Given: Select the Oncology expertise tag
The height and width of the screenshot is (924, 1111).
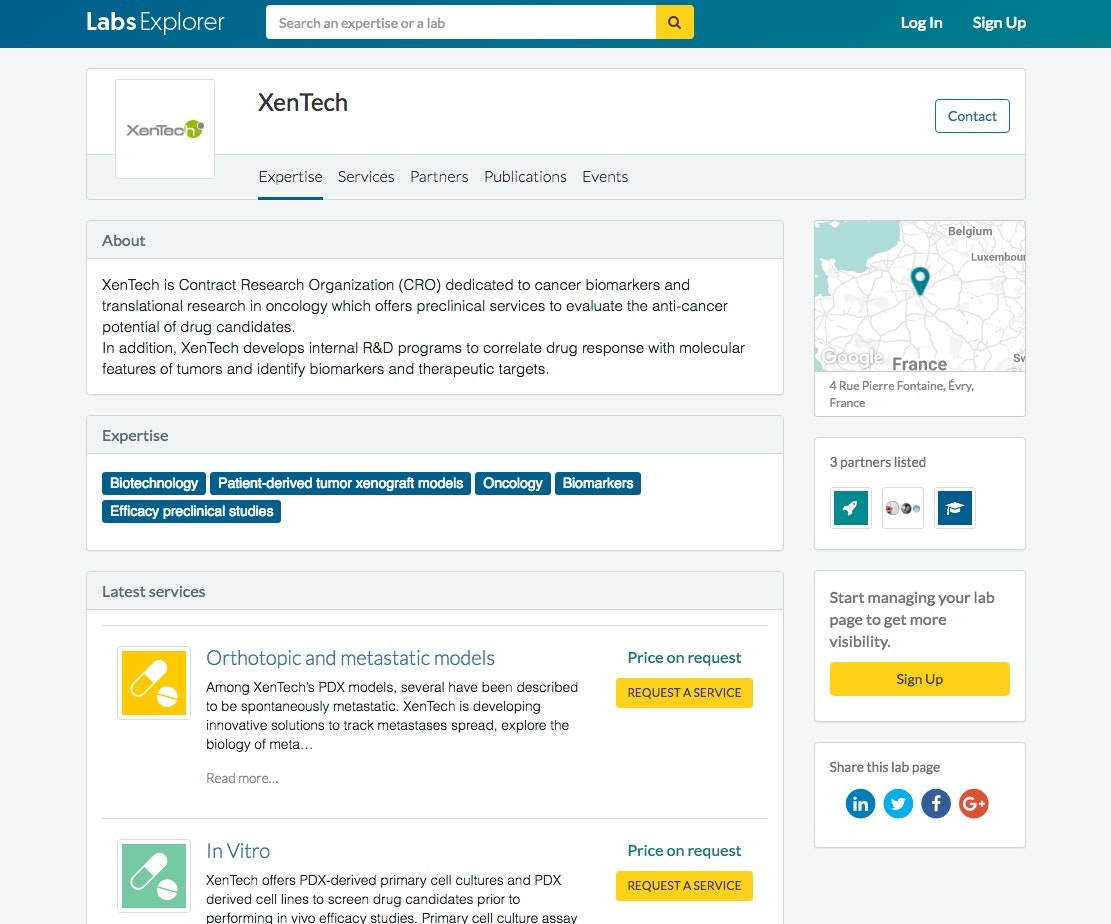Looking at the screenshot, I should 512,483.
